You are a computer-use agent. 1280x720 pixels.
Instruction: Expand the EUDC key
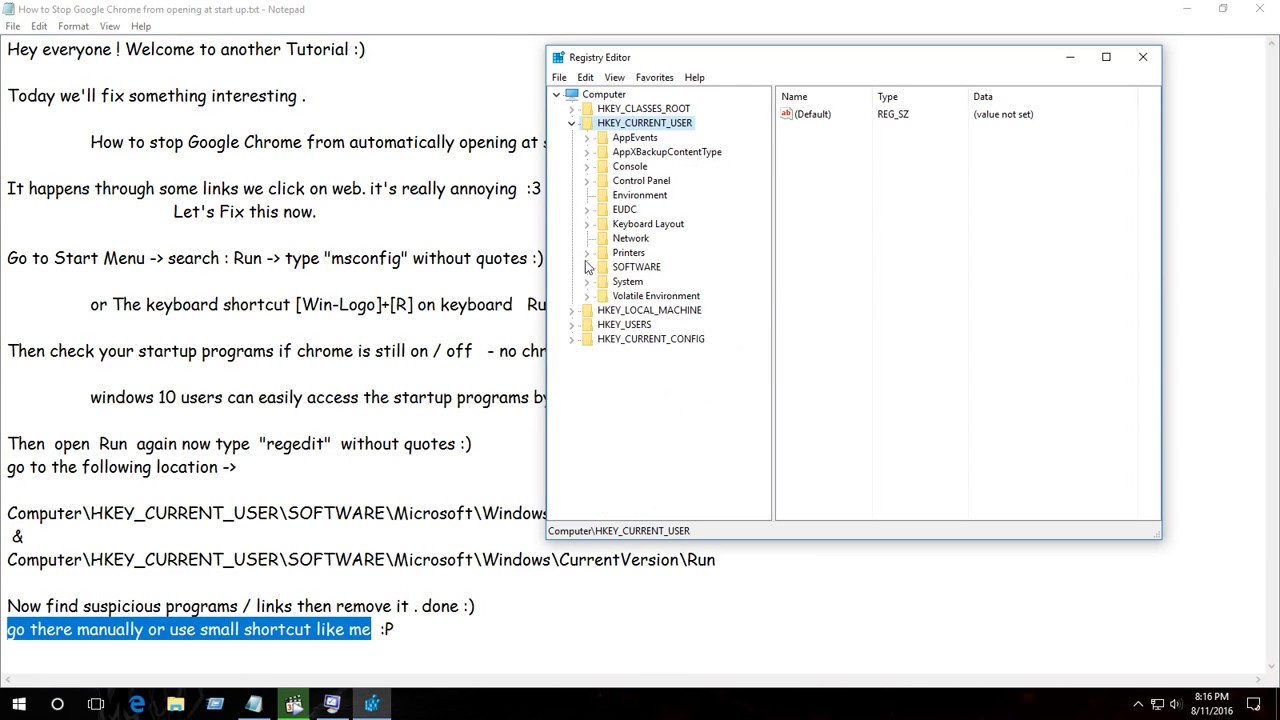[587, 210]
